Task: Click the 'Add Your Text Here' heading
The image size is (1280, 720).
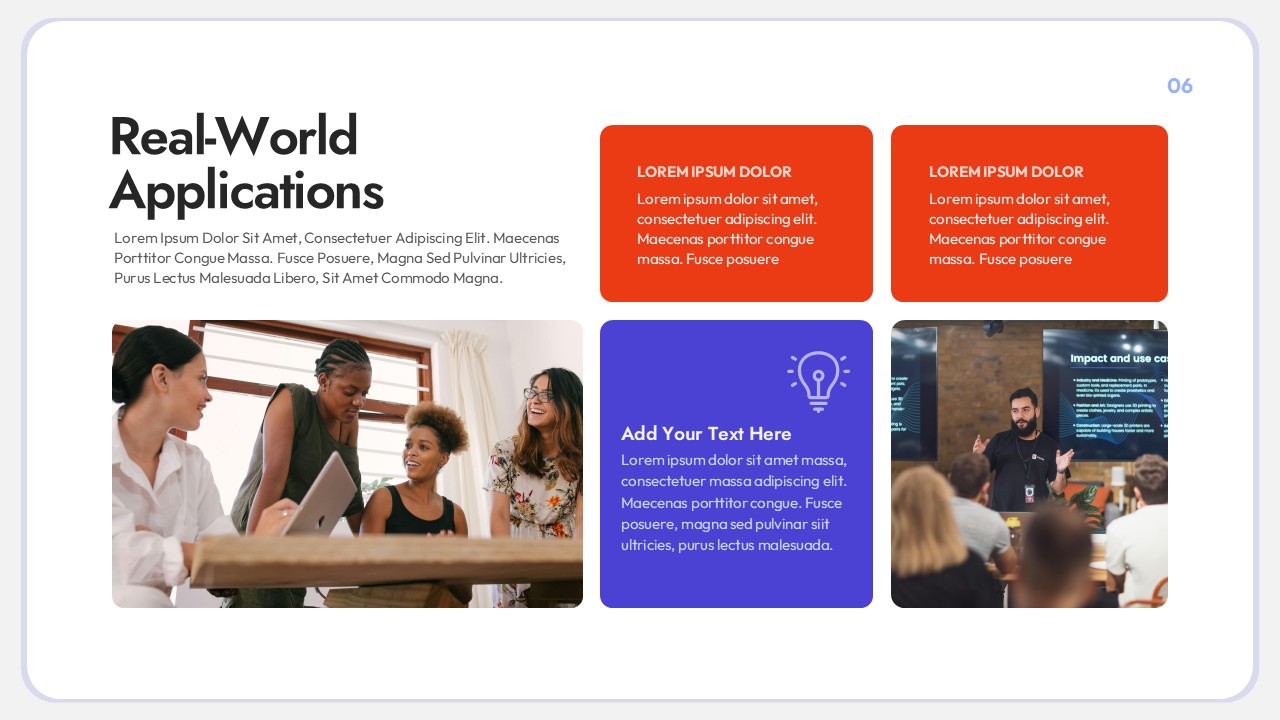Action: pyautogui.click(x=706, y=434)
